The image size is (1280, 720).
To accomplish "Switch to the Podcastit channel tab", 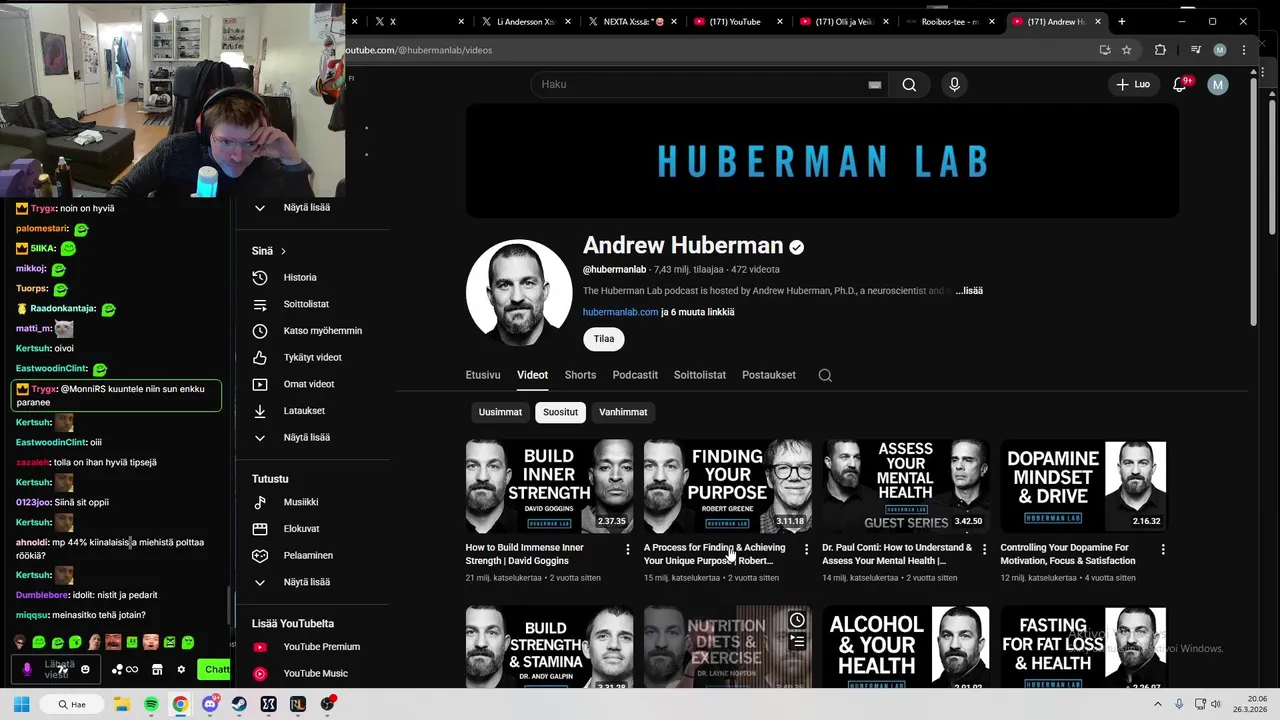I will click(x=635, y=375).
